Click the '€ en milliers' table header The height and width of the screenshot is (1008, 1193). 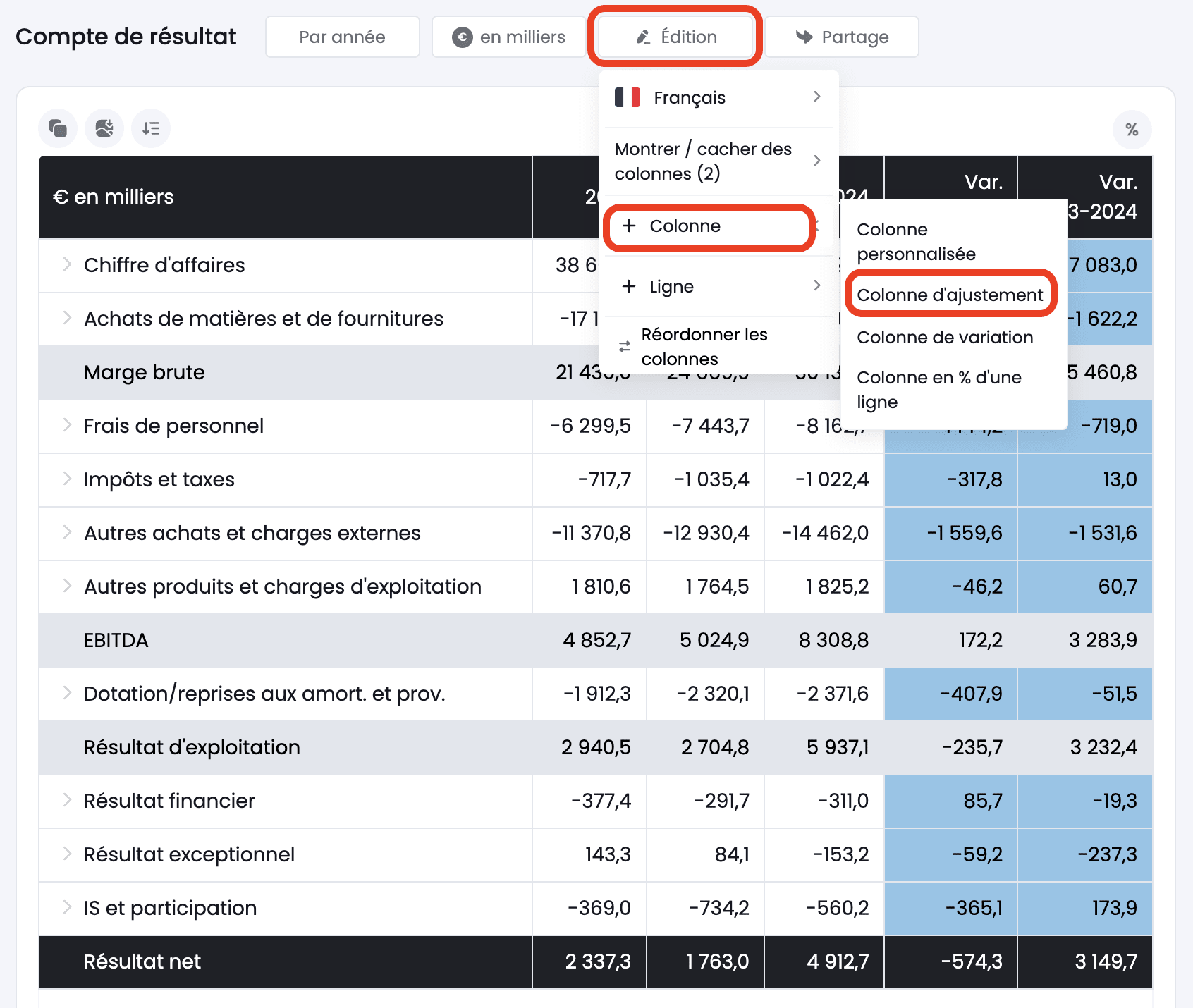tap(114, 197)
